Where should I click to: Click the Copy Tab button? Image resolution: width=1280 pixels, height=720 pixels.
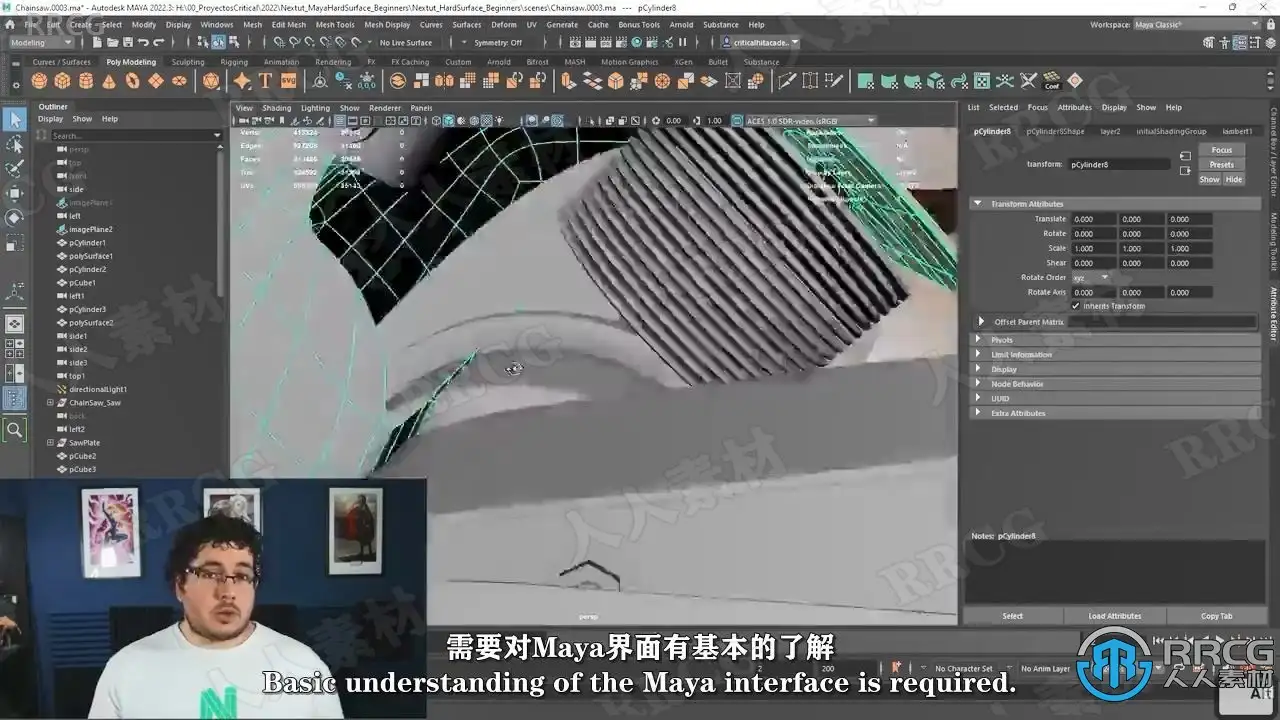click(x=1216, y=616)
